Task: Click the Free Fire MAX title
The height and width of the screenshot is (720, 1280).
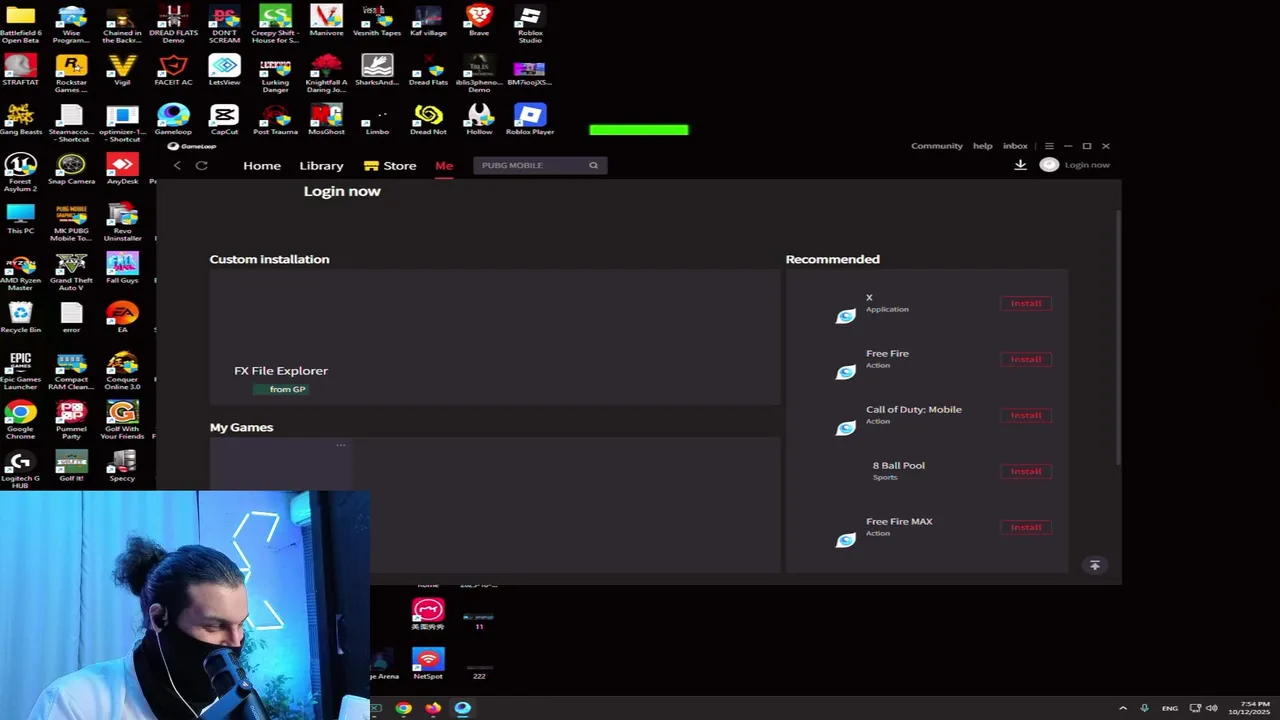Action: tap(899, 521)
